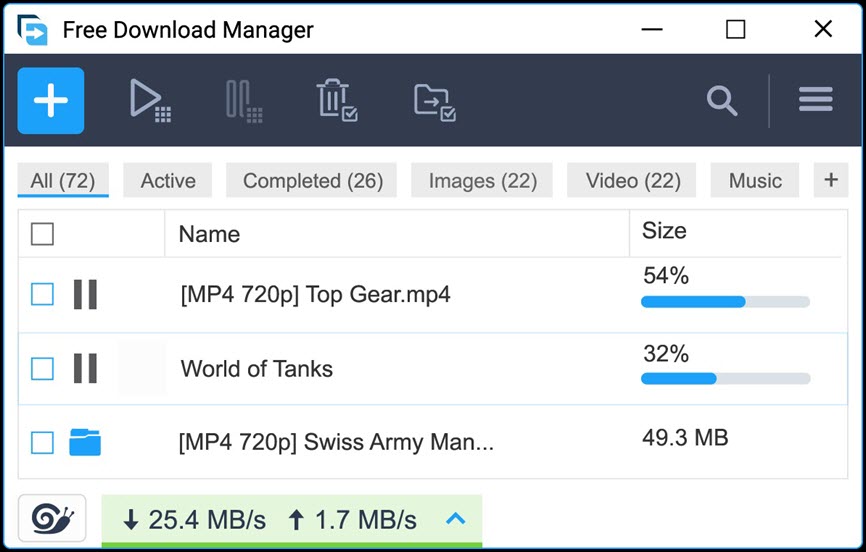Delete selected downloads with the trash icon

[337, 100]
